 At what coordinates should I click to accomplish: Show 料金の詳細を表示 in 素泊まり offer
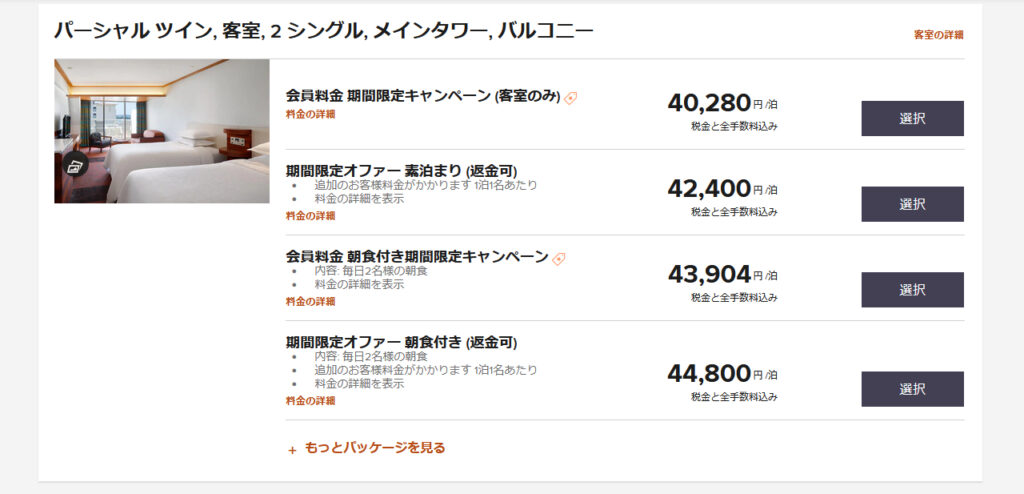coord(359,199)
